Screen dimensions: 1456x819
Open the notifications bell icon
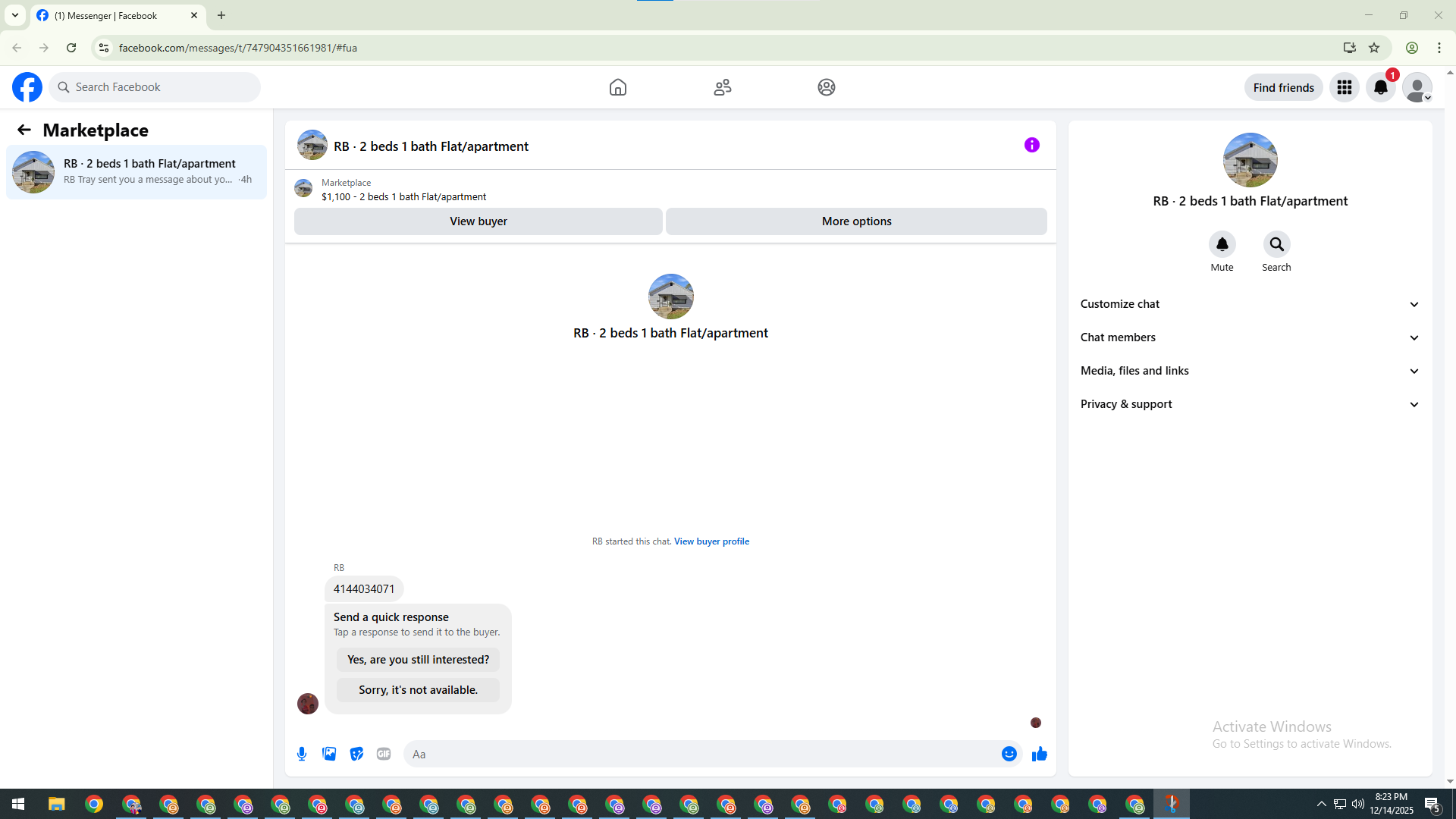(1380, 87)
